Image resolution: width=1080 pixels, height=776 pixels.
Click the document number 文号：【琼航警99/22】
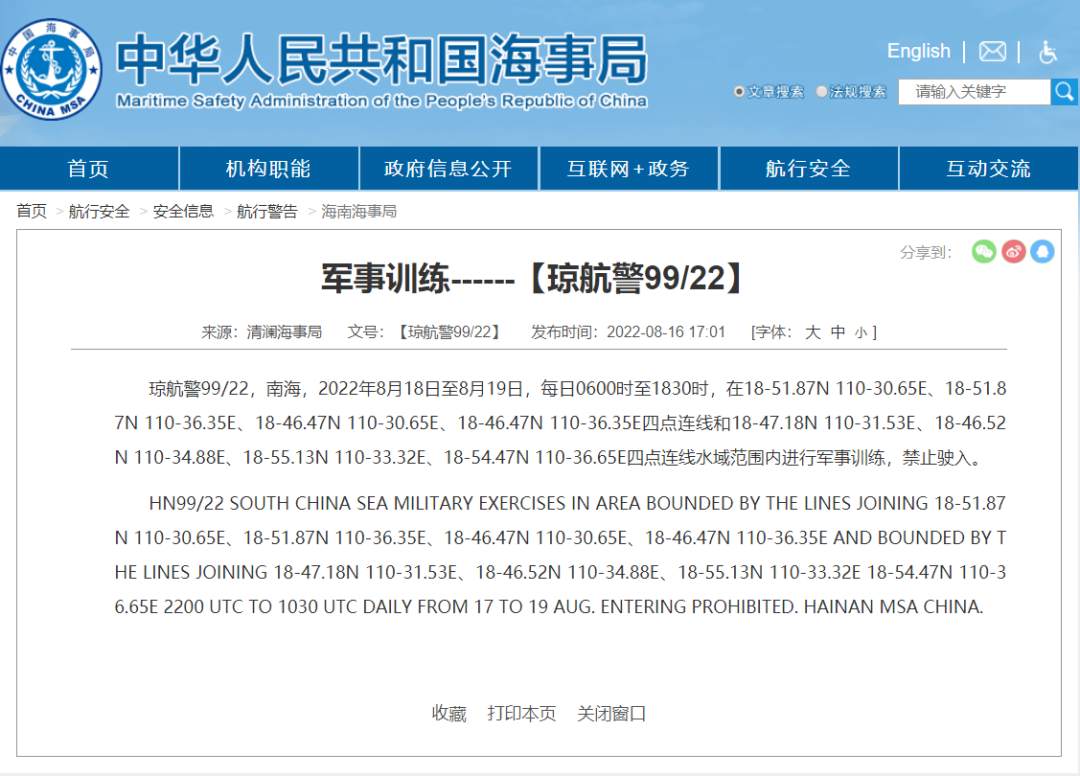tap(424, 332)
